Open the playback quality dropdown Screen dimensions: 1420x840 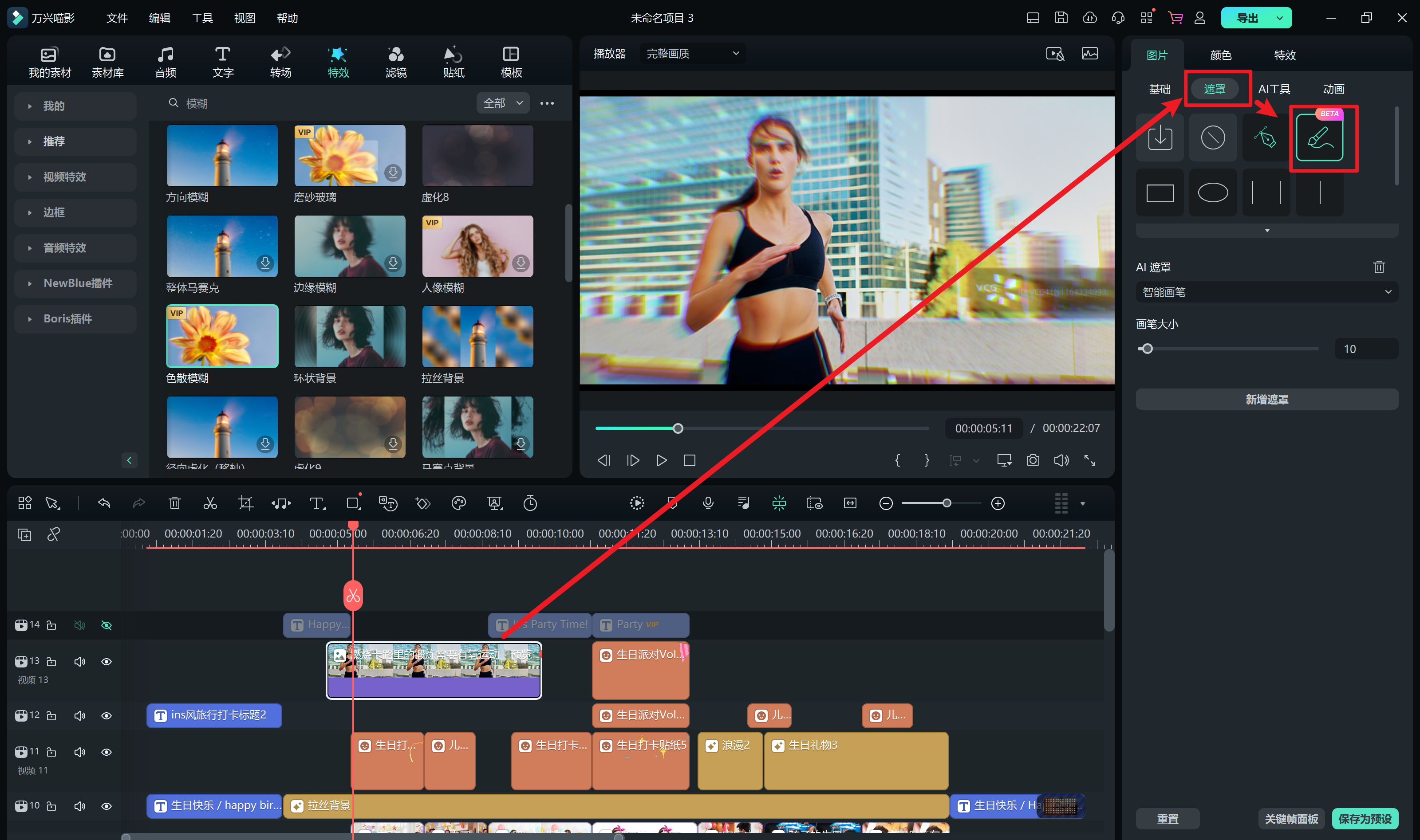click(692, 53)
